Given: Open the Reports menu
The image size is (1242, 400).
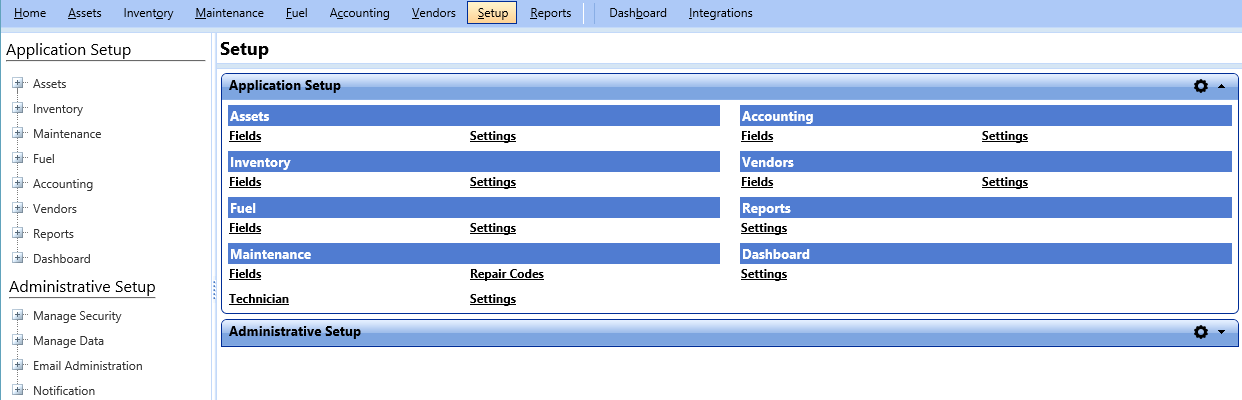Looking at the screenshot, I should (x=551, y=13).
